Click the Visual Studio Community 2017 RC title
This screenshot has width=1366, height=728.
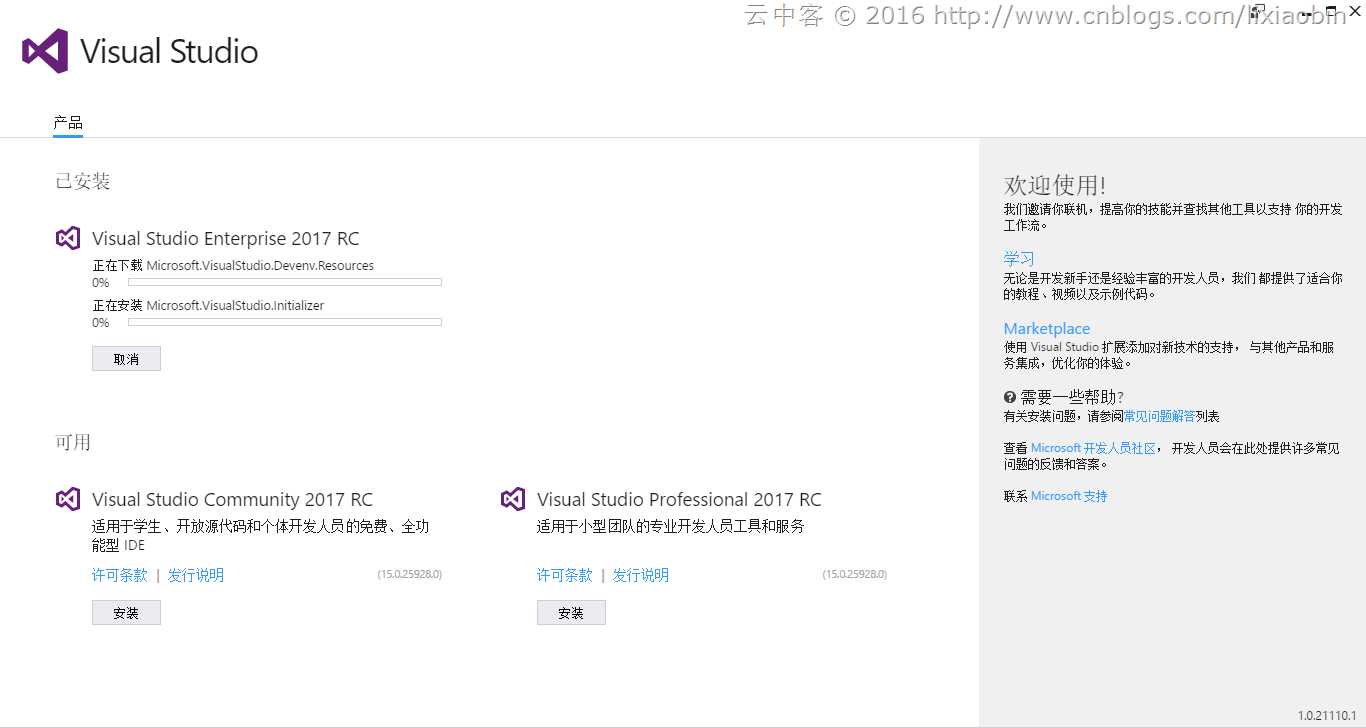tap(233, 500)
